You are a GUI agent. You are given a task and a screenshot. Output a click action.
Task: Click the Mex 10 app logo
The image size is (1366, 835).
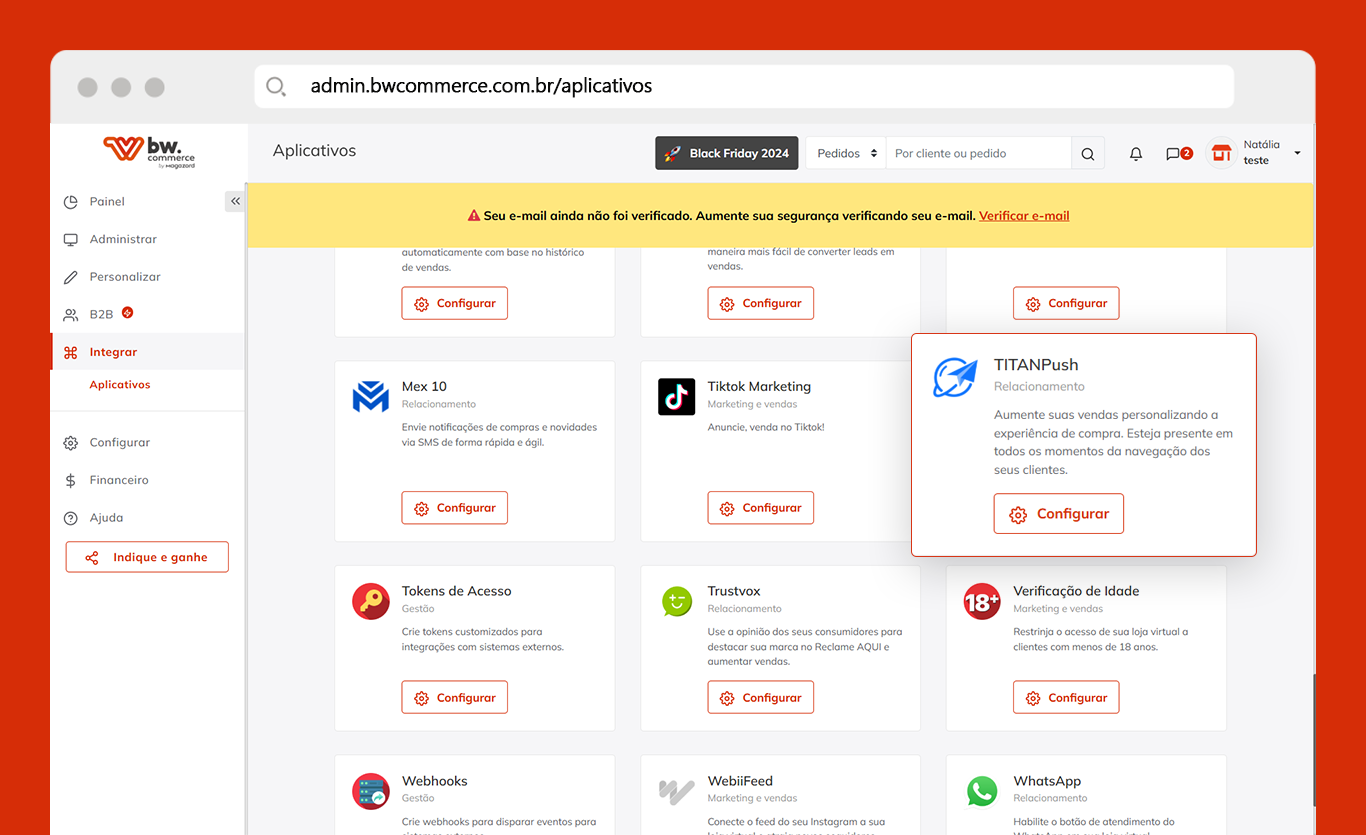point(370,396)
